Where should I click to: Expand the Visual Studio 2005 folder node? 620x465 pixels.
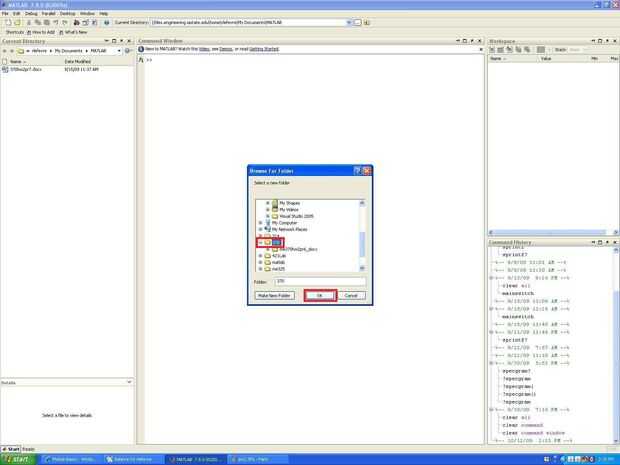[268, 216]
